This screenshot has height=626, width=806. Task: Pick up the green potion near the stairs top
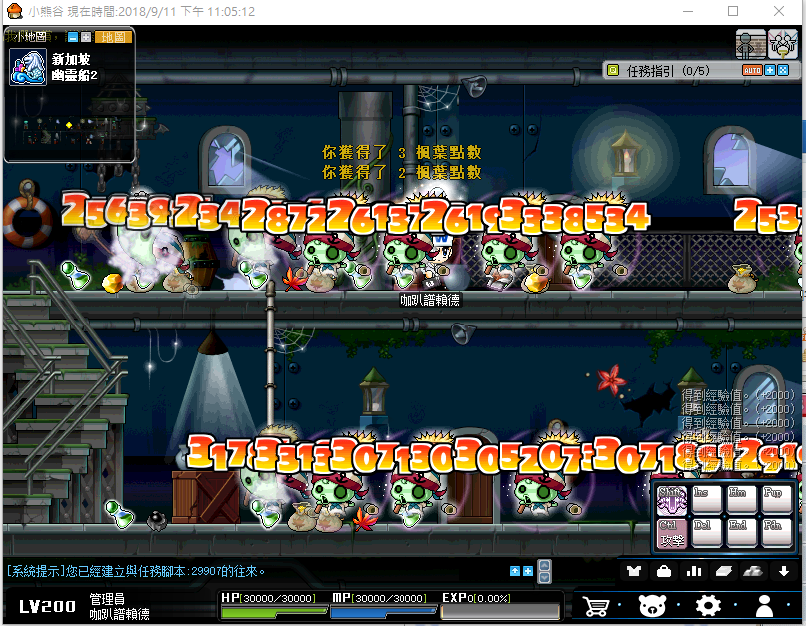76,274
